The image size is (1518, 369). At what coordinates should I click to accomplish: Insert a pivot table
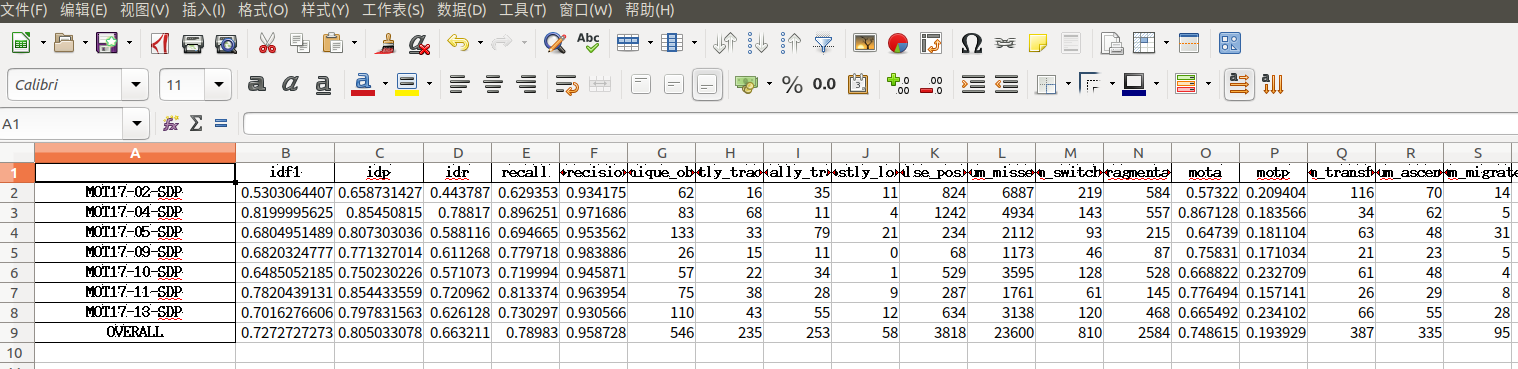[x=931, y=43]
